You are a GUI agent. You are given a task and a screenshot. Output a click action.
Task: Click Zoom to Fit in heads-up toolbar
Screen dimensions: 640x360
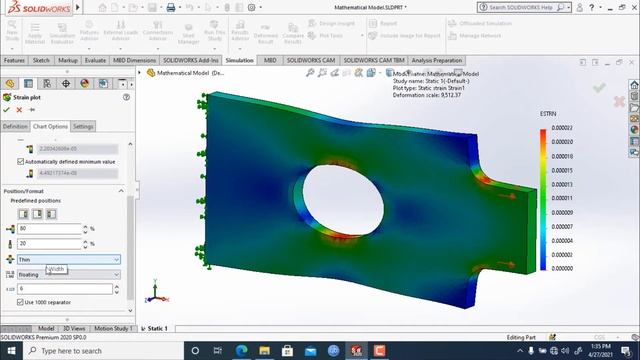coord(310,73)
